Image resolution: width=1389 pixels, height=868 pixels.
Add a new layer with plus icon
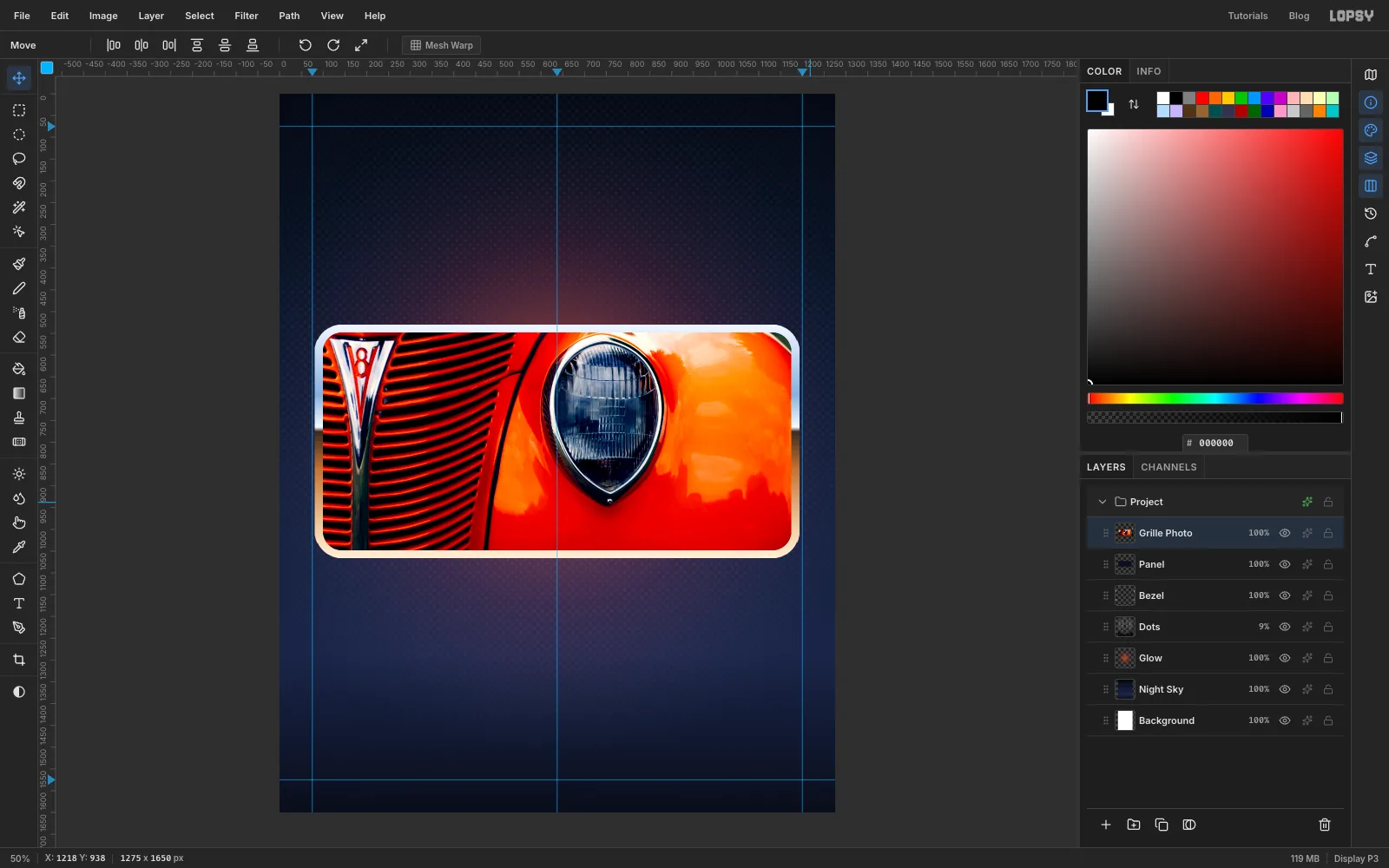[x=1106, y=825]
